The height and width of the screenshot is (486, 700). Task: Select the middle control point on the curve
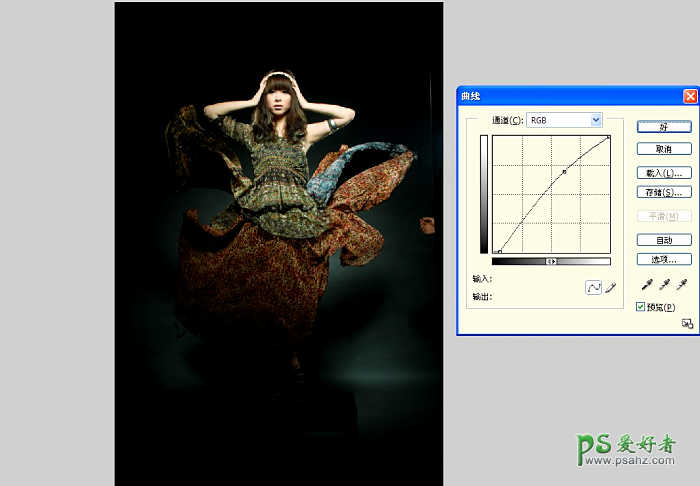564,172
